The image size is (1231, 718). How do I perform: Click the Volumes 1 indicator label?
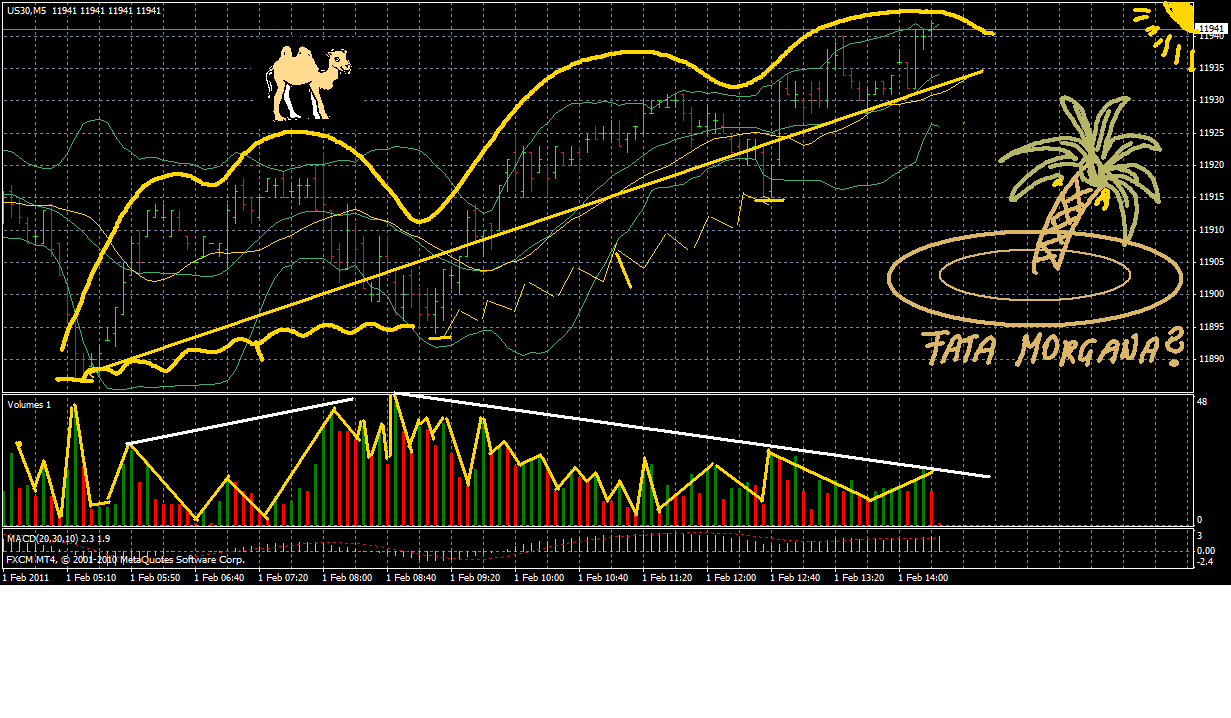28,406
